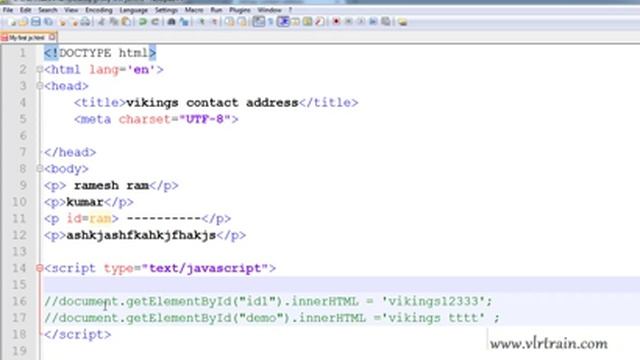Paste clipboard with the Paste icon
The width and height of the screenshot is (640, 360).
click(x=126, y=22)
